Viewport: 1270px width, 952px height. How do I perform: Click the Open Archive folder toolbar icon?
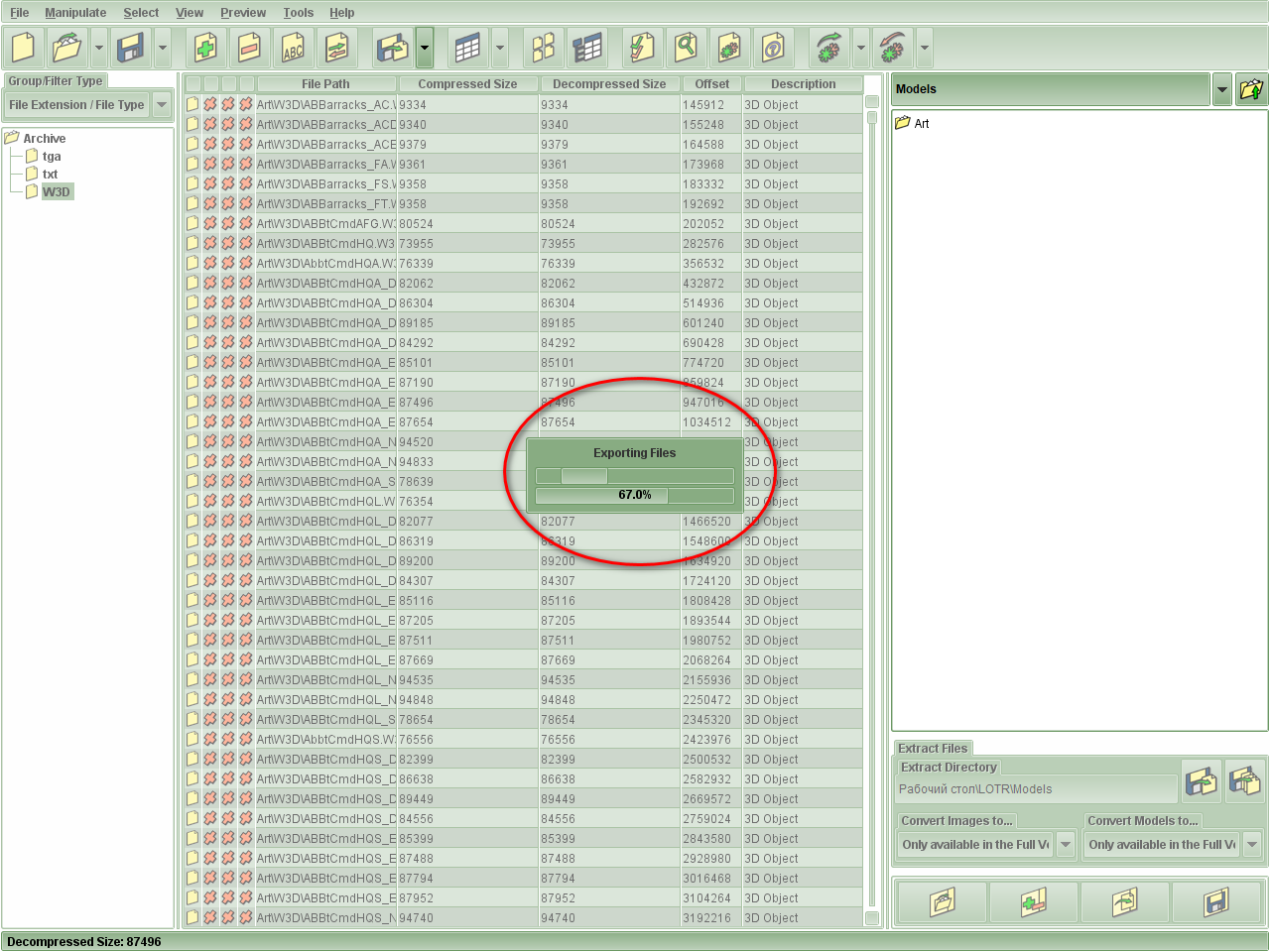coord(66,47)
